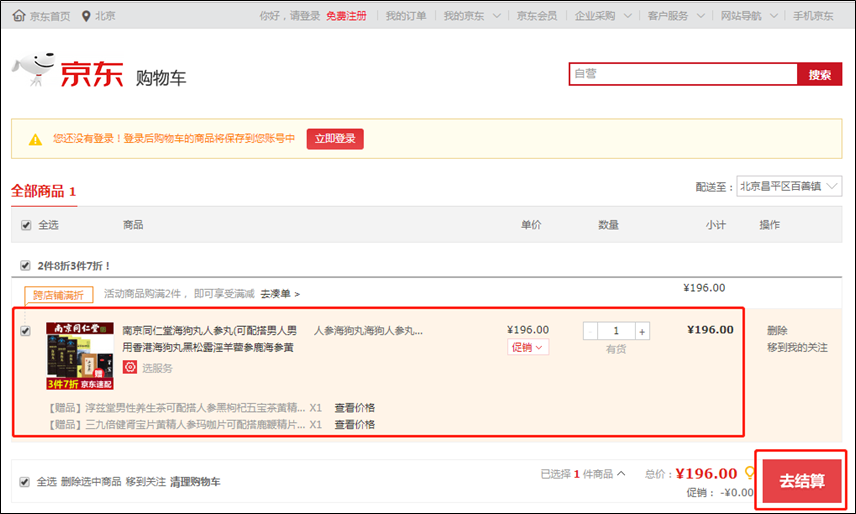856x514 pixels.
Task: Click the total price ¥196.00 at the bottom
Action: click(x=706, y=473)
